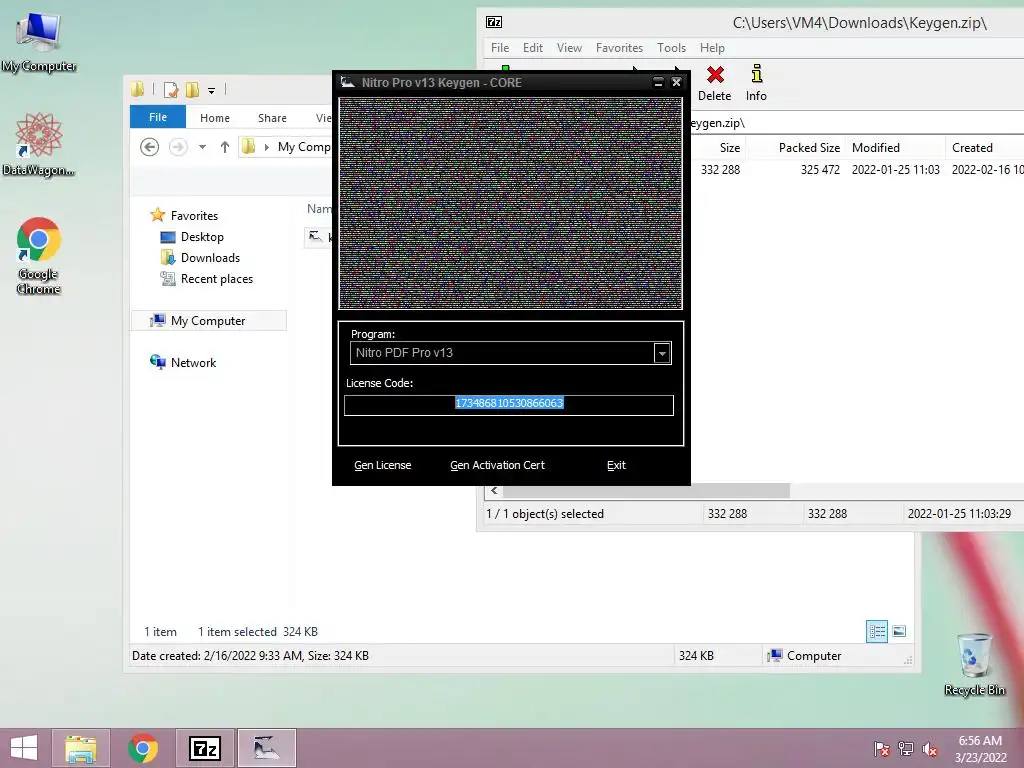This screenshot has width=1024, height=768.
Task: Select My Computer in navigation pane
Action: (209, 321)
